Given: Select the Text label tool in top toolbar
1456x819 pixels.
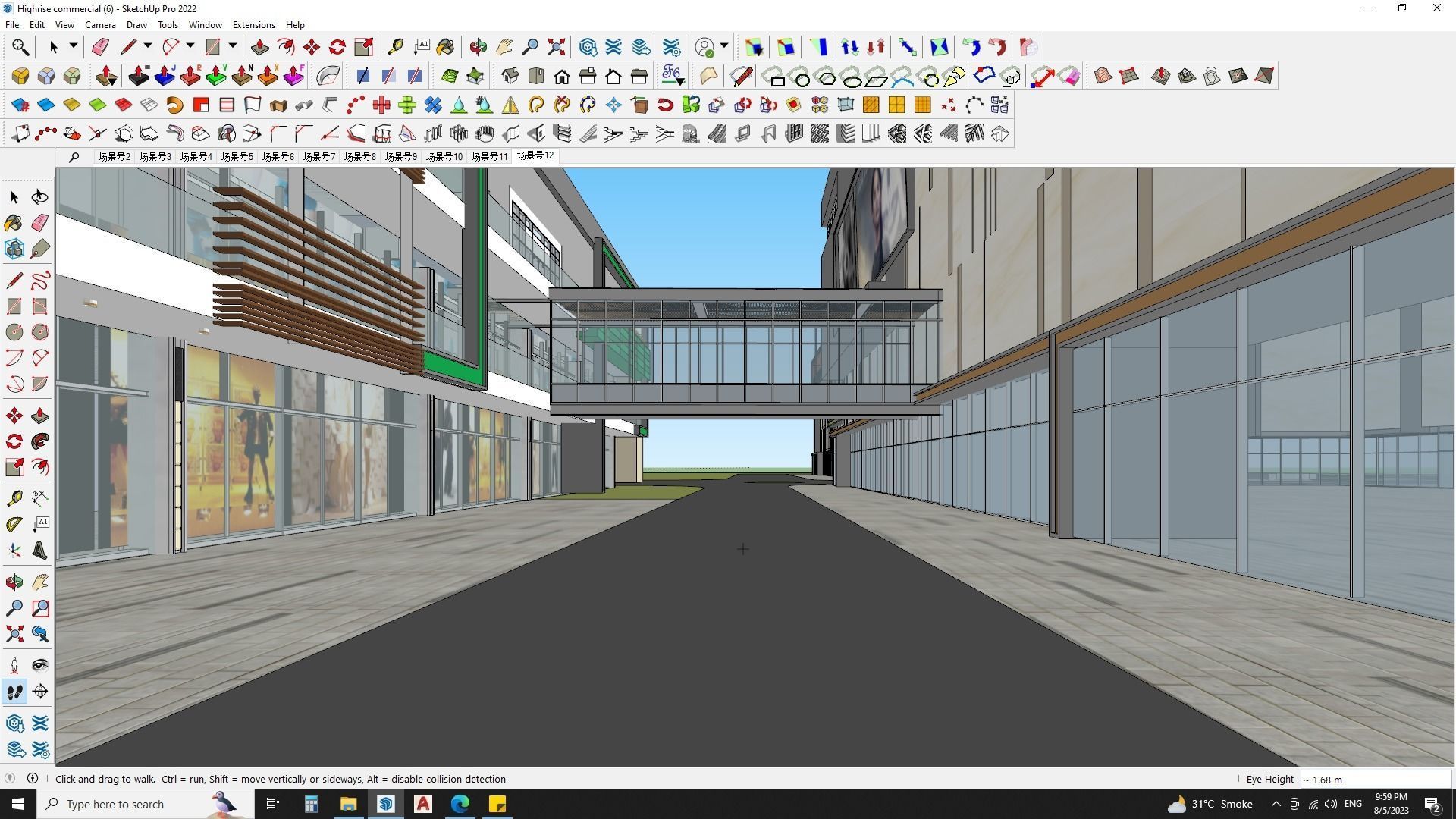Looking at the screenshot, I should (x=421, y=47).
